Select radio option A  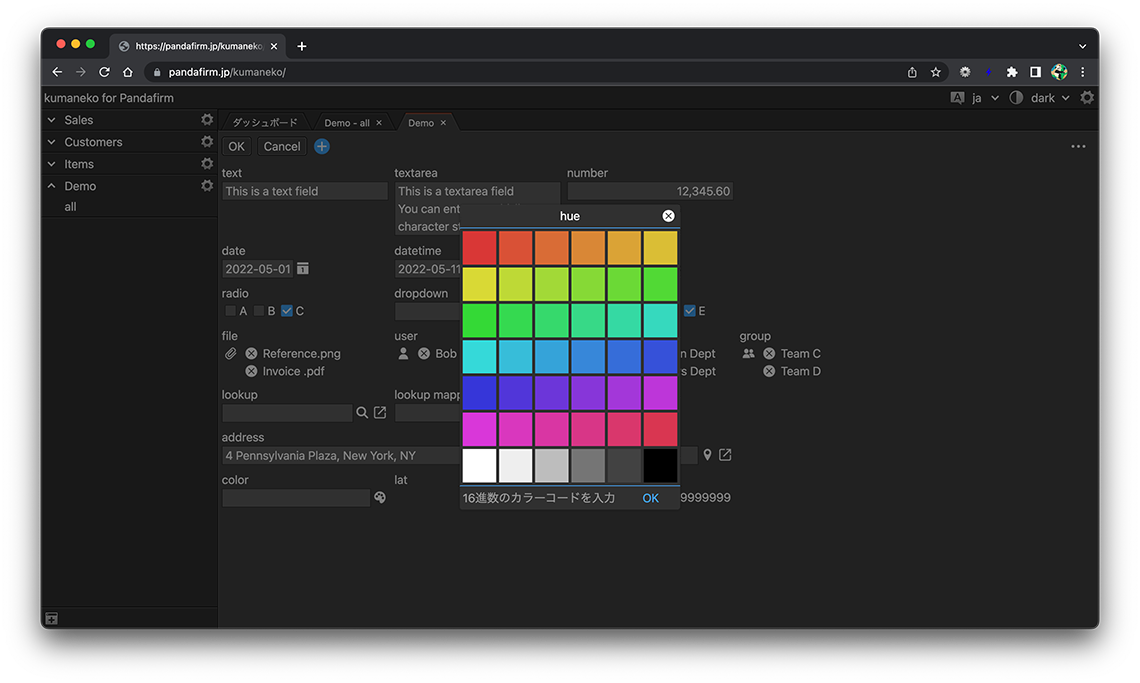tap(231, 311)
